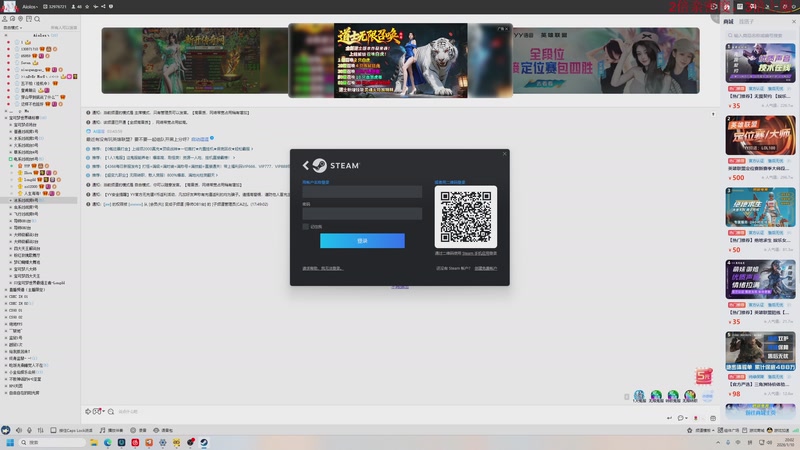
Task: Close the right shop panel
Action: click(794, 21)
